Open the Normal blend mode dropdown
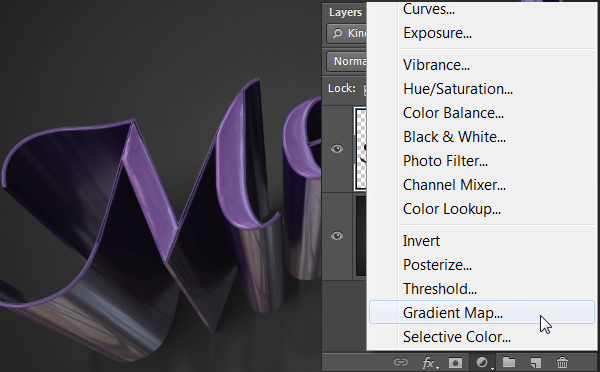The height and width of the screenshot is (372, 600). pos(347,61)
